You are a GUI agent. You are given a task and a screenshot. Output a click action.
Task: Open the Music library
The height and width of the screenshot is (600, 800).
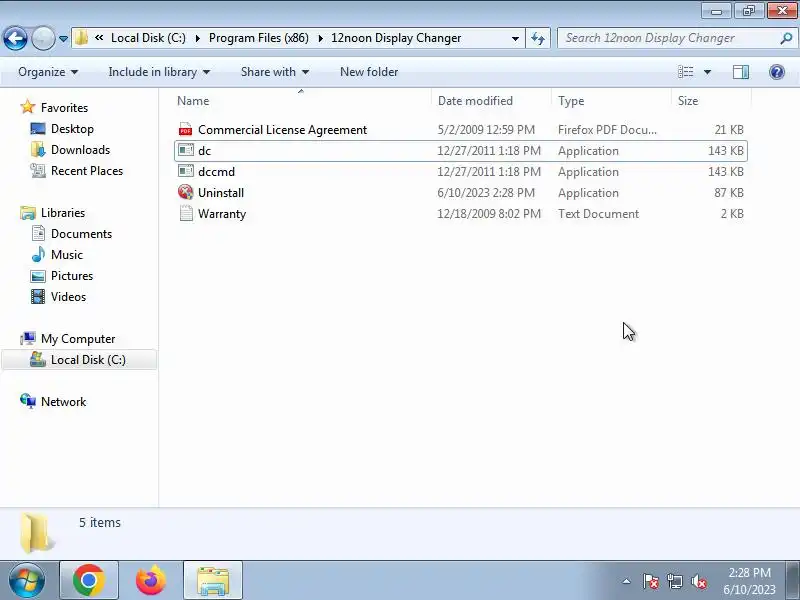pos(66,254)
